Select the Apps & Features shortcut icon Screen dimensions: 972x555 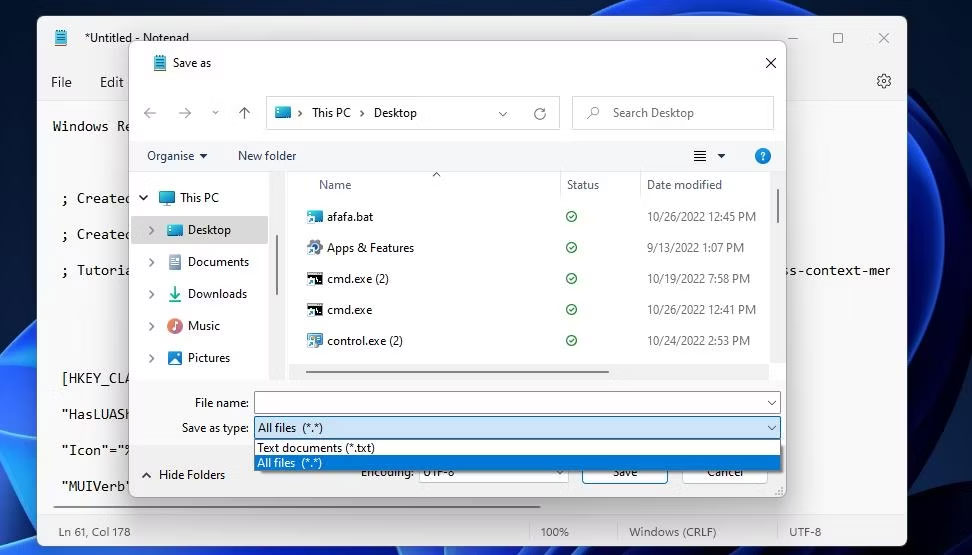(x=315, y=247)
